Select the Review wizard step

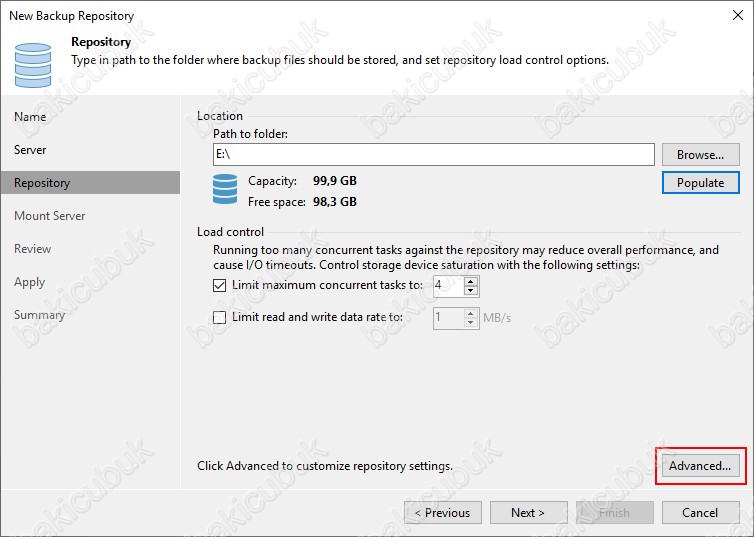[32, 249]
